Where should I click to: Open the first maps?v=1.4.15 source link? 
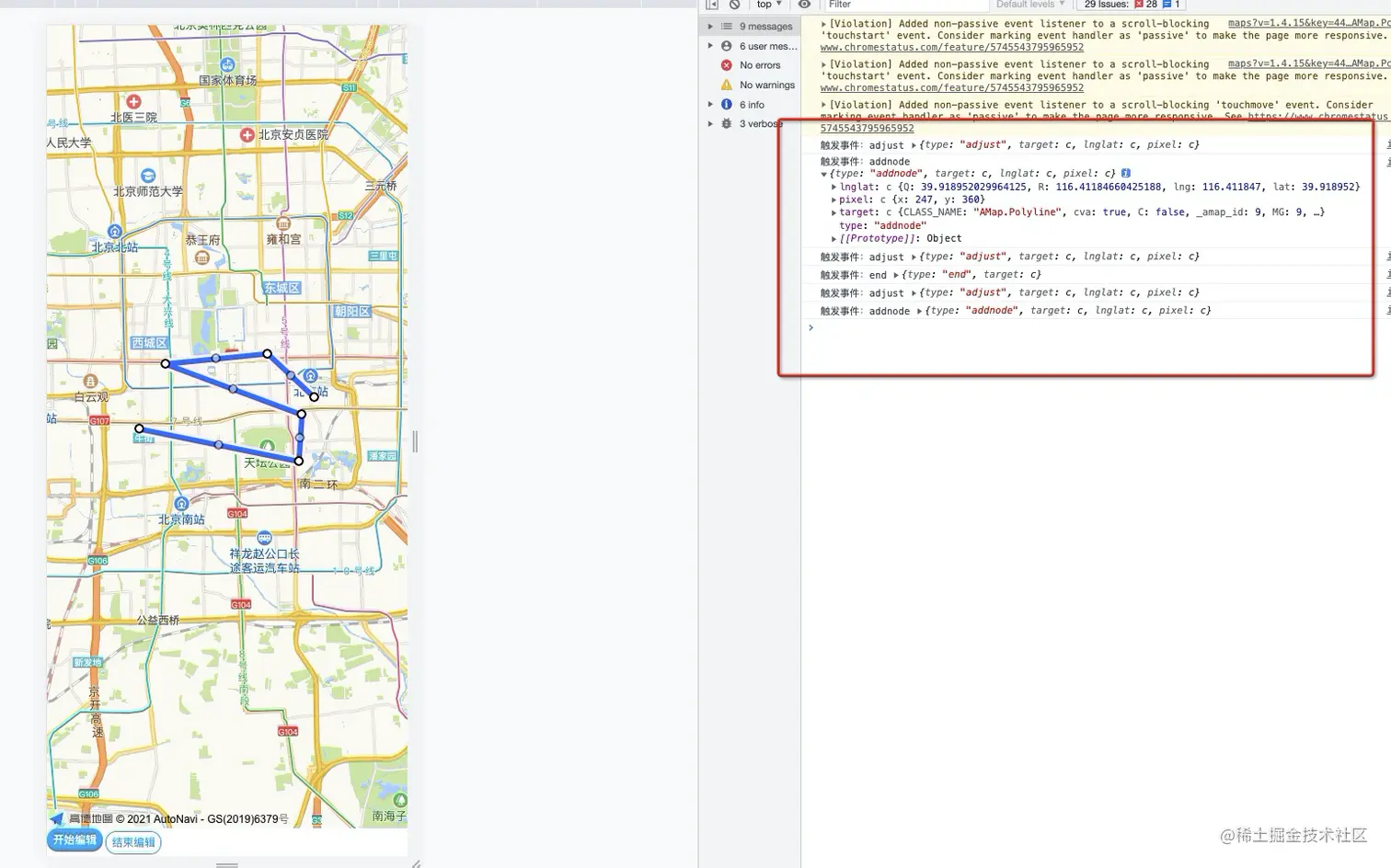point(1309,23)
